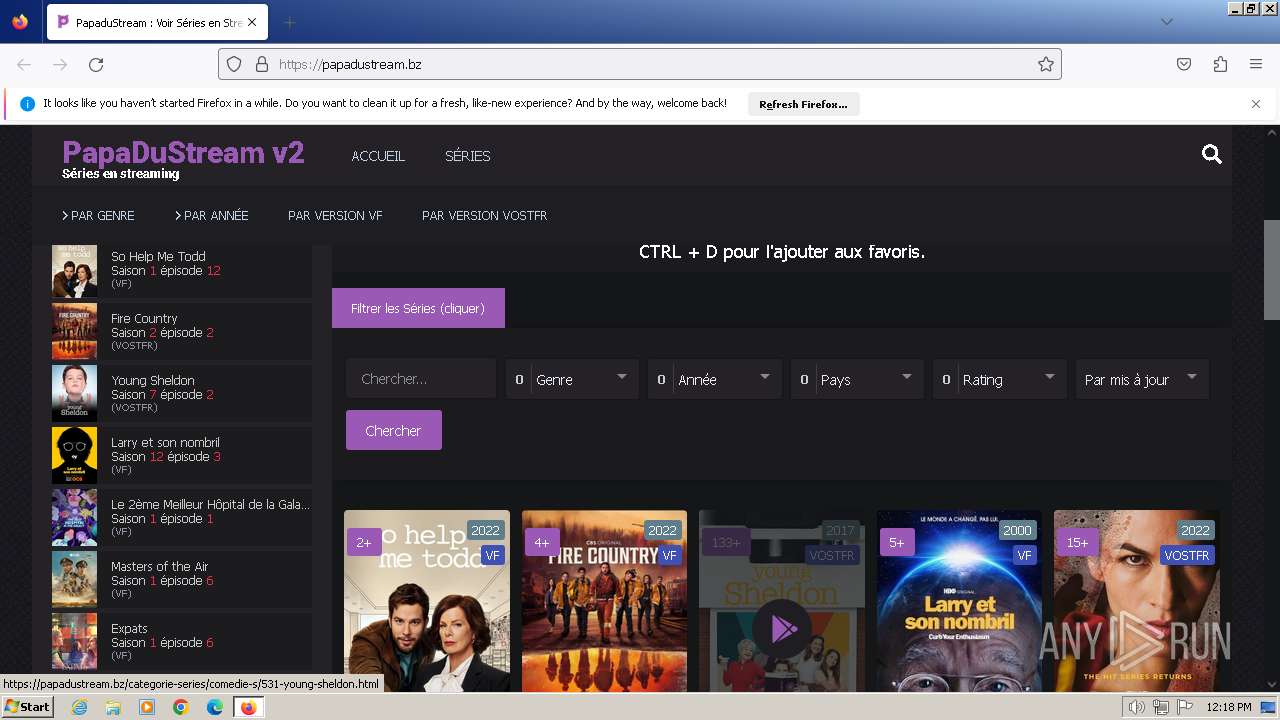Open a new tab with plus icon
The image size is (1280, 720).
290,22
